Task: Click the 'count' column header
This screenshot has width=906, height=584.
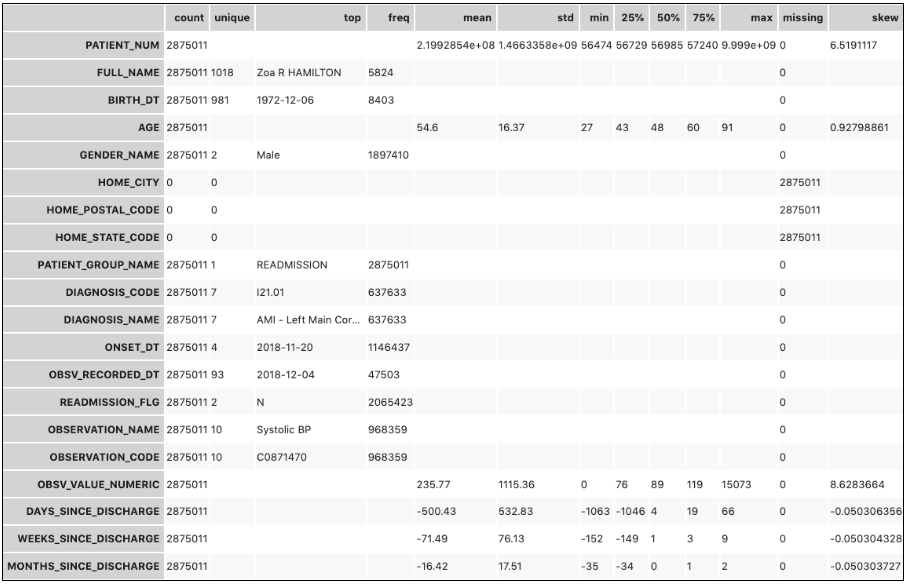Action: pyautogui.click(x=187, y=18)
